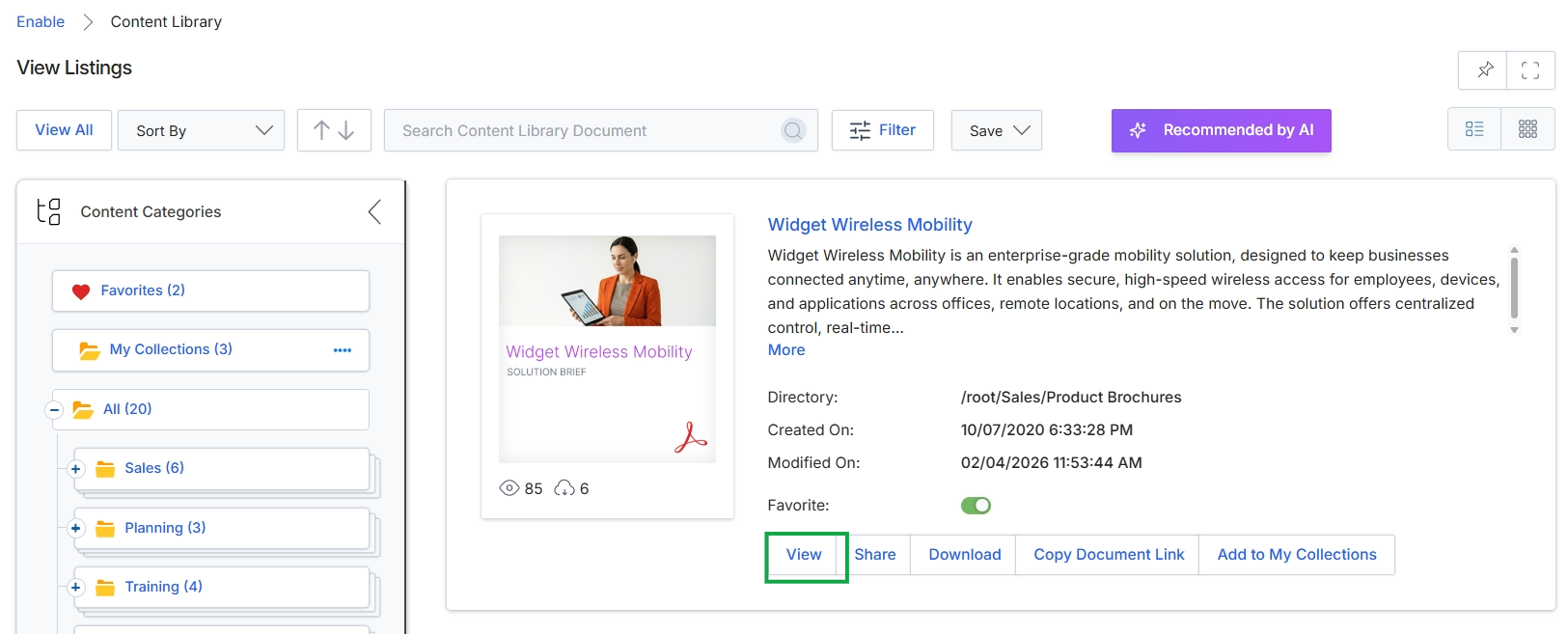Screen dimensions: 1568x634
Task: Click the Planning folder icon
Action: click(x=105, y=529)
